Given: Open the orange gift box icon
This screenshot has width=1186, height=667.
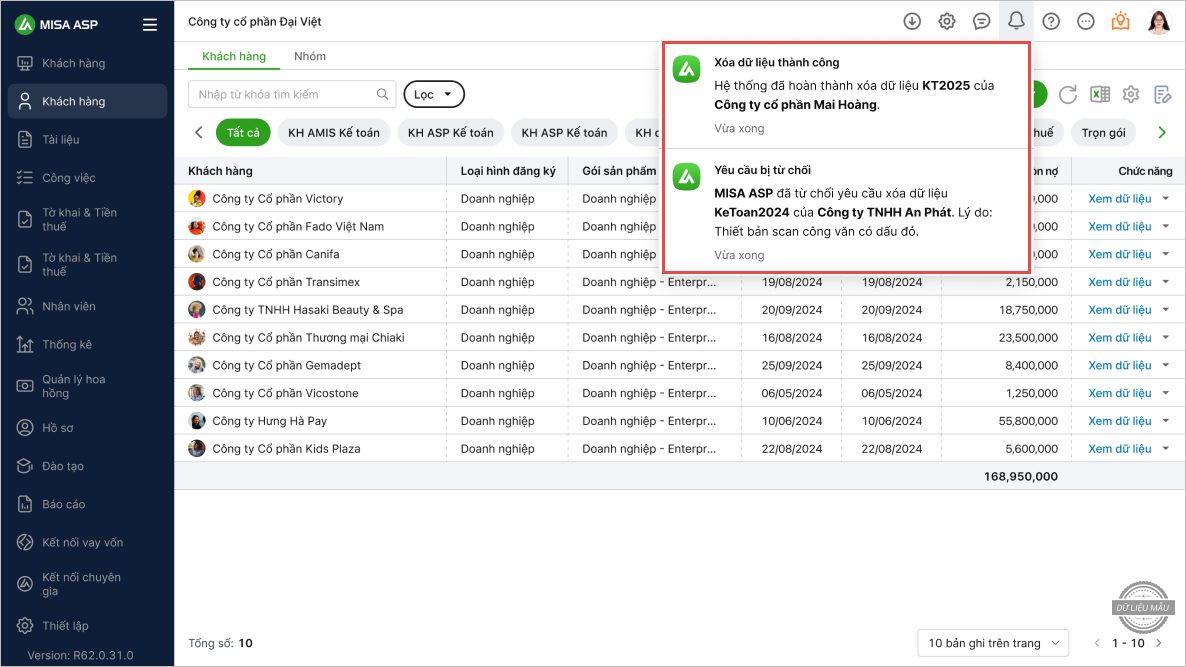Looking at the screenshot, I should pyautogui.click(x=1121, y=21).
